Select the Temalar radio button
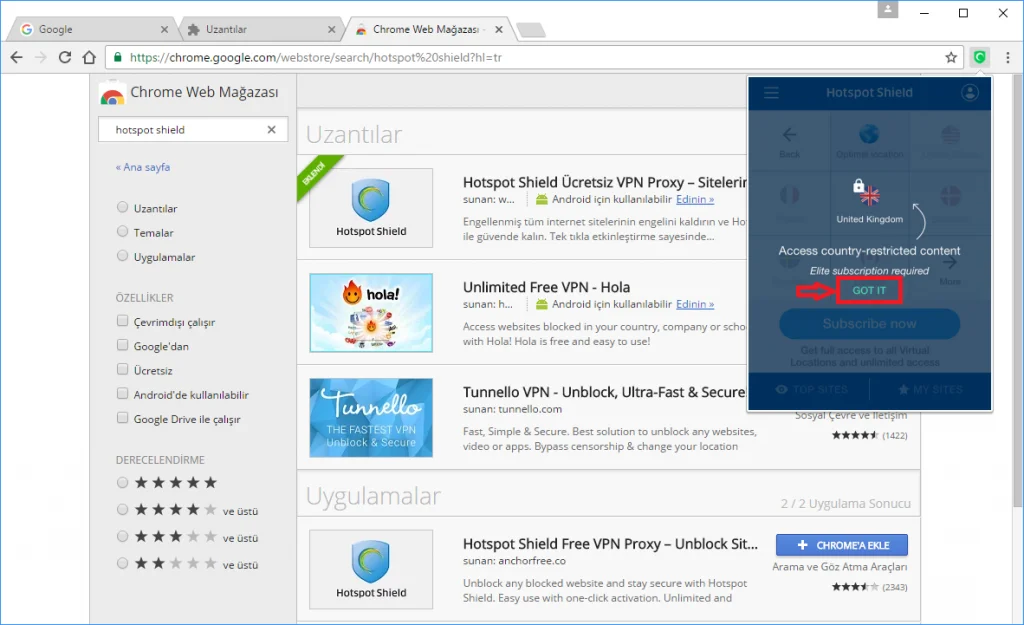This screenshot has height=625, width=1024. [x=123, y=232]
